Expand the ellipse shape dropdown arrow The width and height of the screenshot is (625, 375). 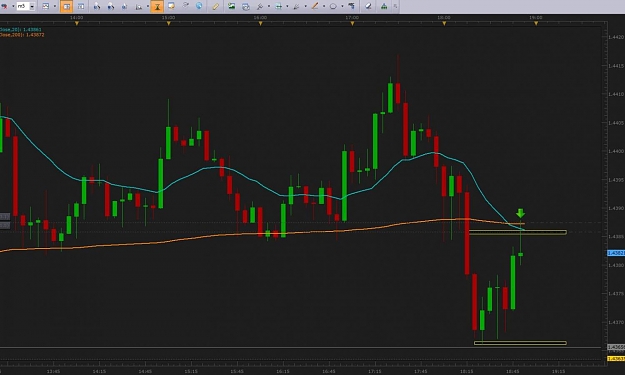tap(342, 6)
